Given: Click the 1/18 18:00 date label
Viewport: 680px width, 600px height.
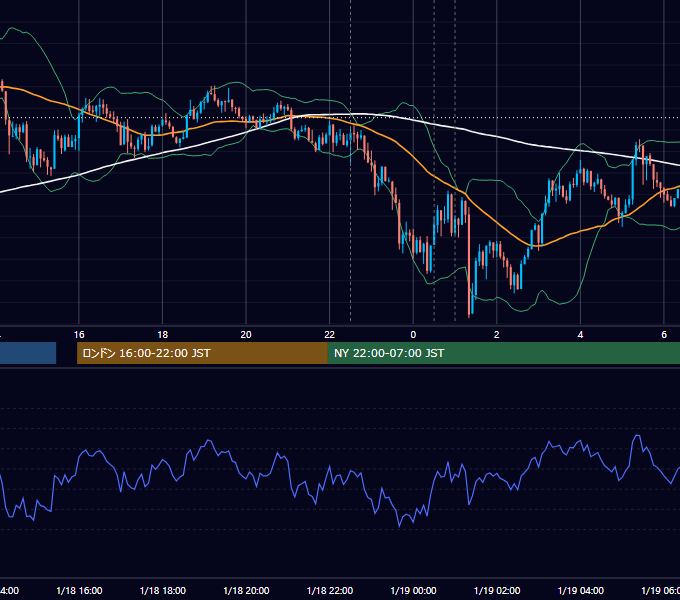Looking at the screenshot, I should click(163, 590).
